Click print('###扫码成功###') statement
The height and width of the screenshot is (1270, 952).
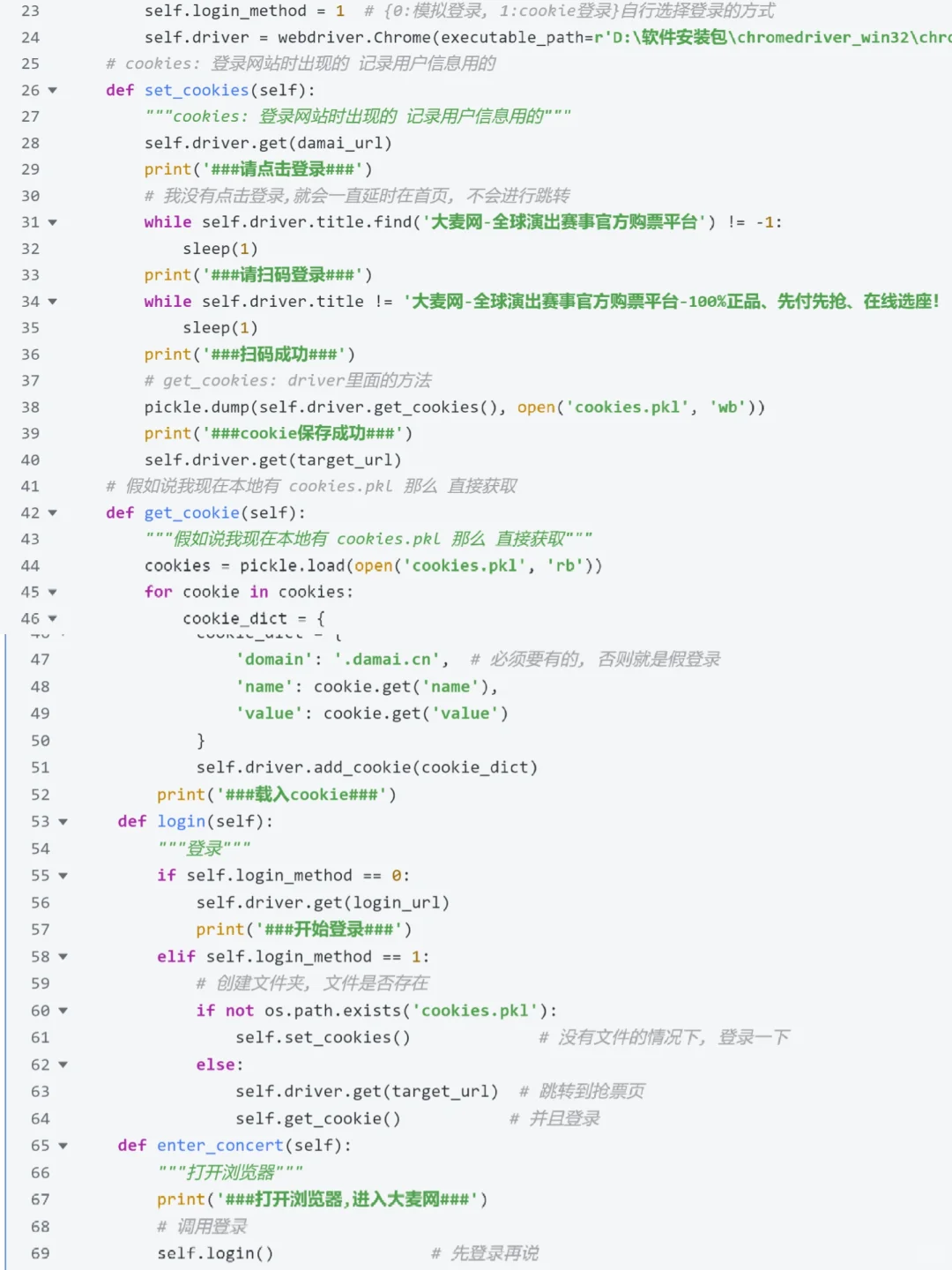click(249, 355)
